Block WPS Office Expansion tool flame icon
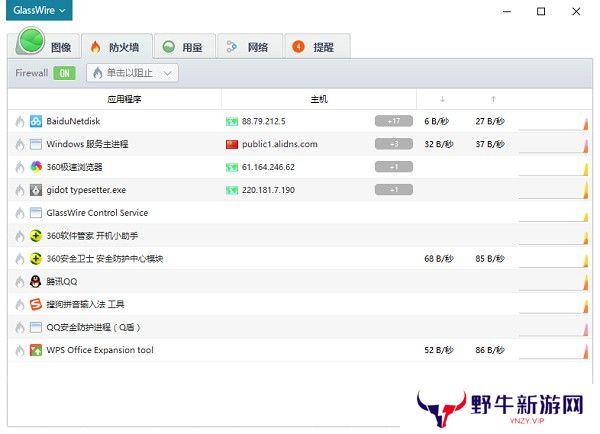This screenshot has width=600, height=434. (x=20, y=351)
